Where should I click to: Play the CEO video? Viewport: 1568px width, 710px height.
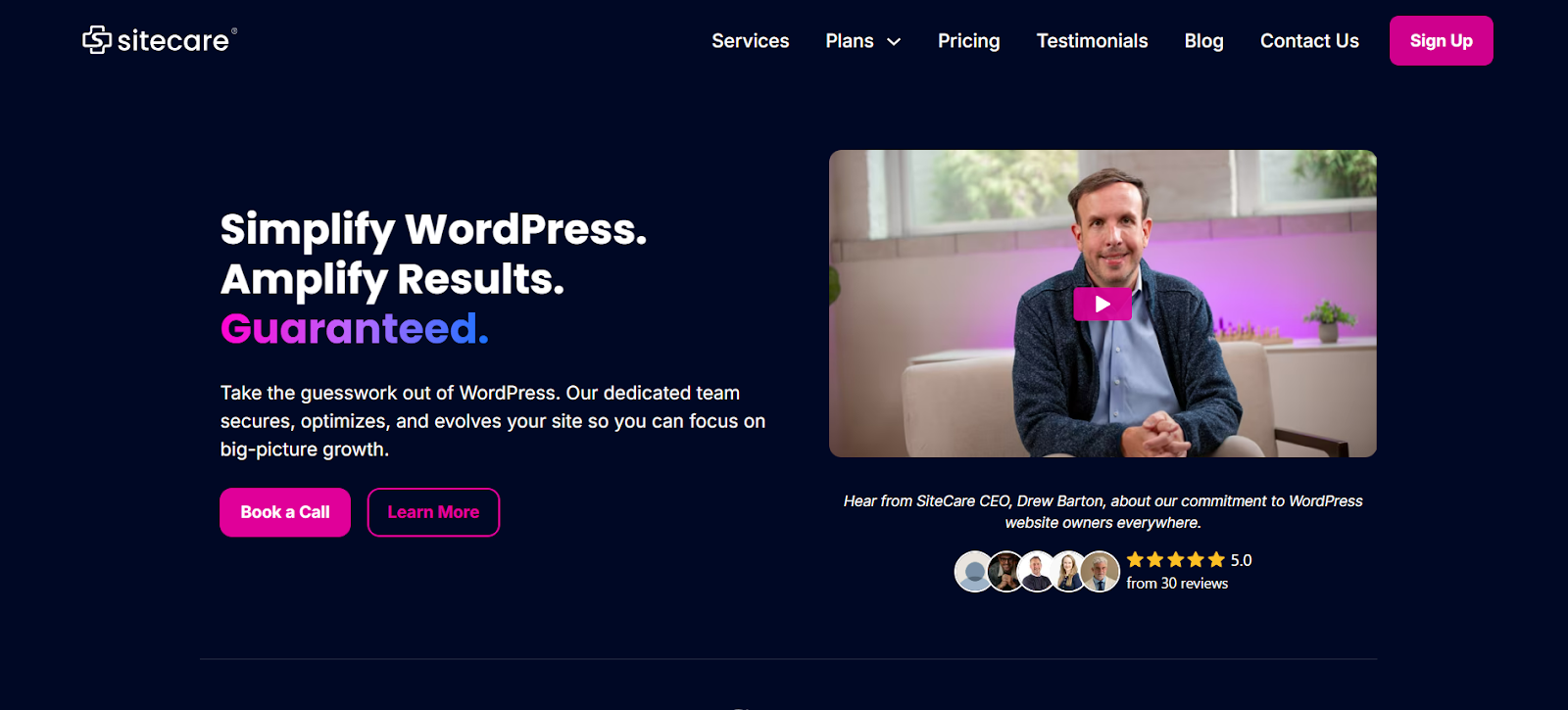pyautogui.click(x=1102, y=305)
